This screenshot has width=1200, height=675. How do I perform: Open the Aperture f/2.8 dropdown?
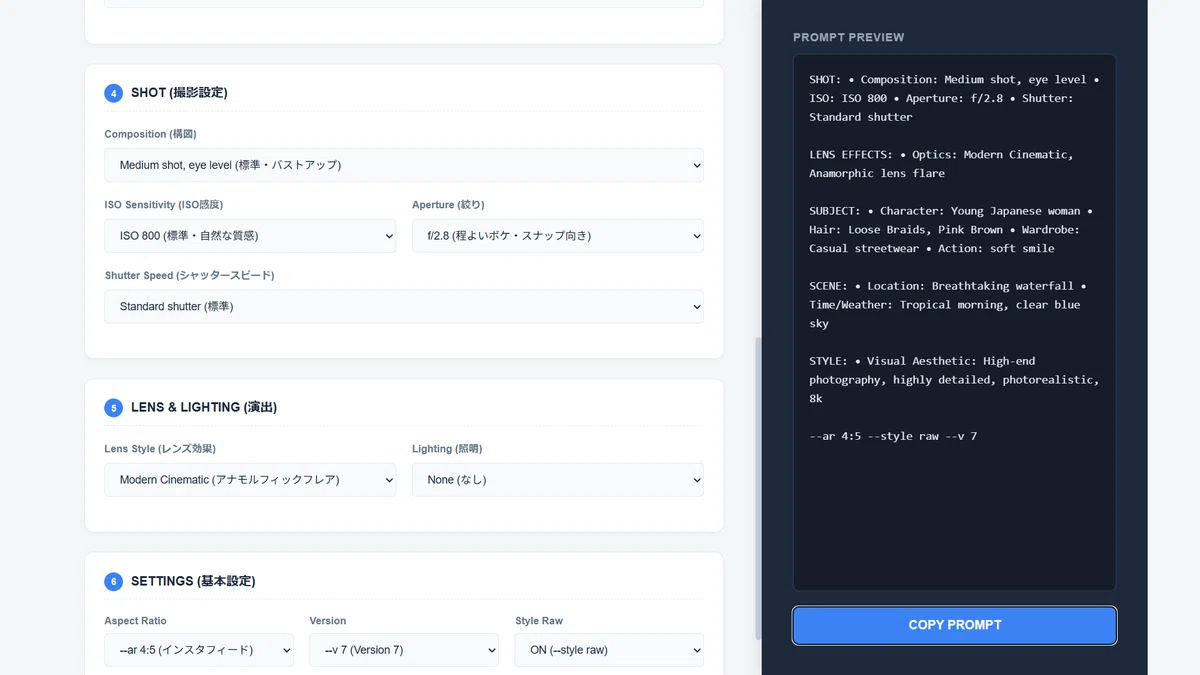(558, 236)
